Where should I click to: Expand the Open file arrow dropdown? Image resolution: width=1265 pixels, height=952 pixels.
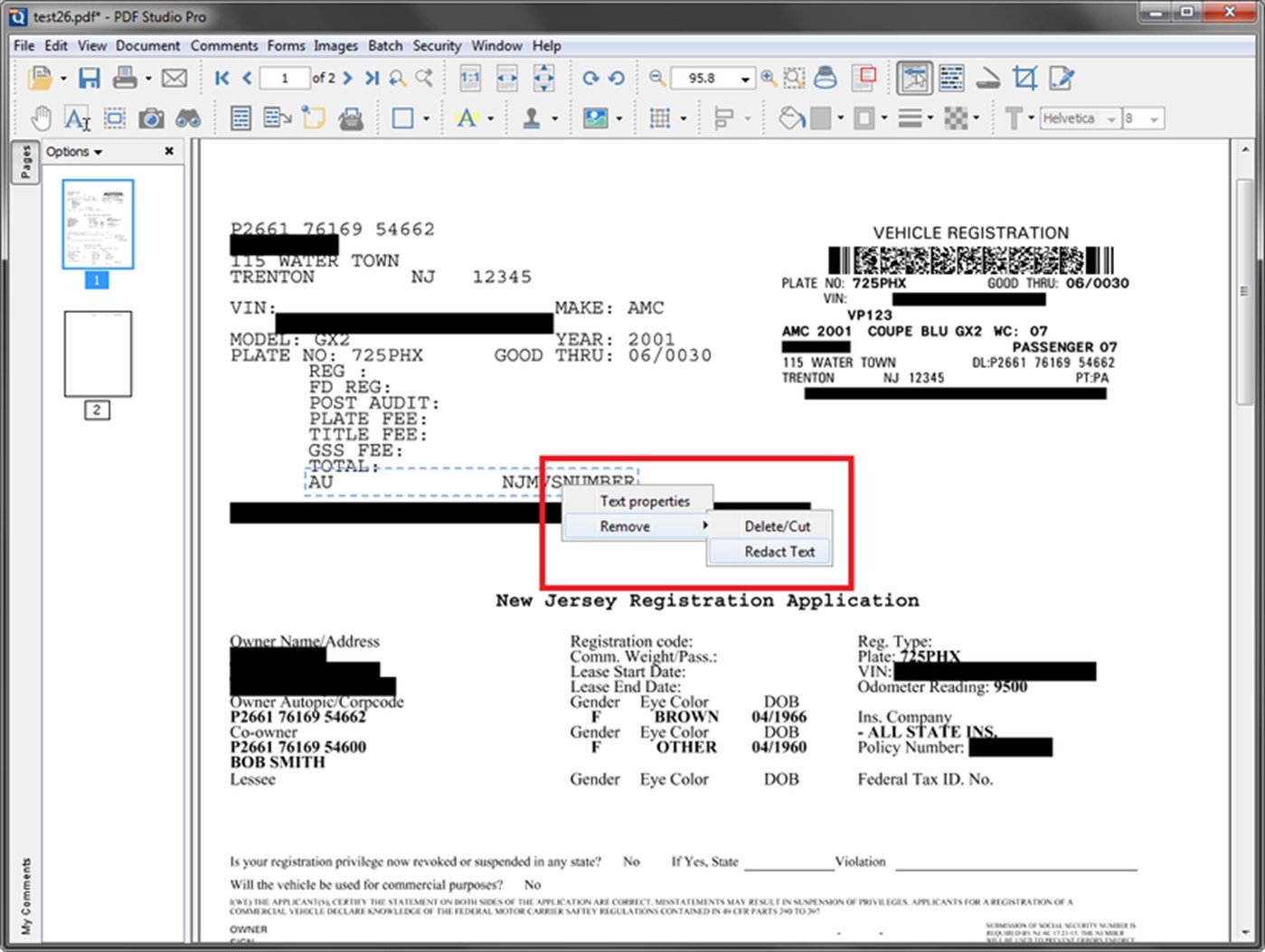tap(63, 80)
